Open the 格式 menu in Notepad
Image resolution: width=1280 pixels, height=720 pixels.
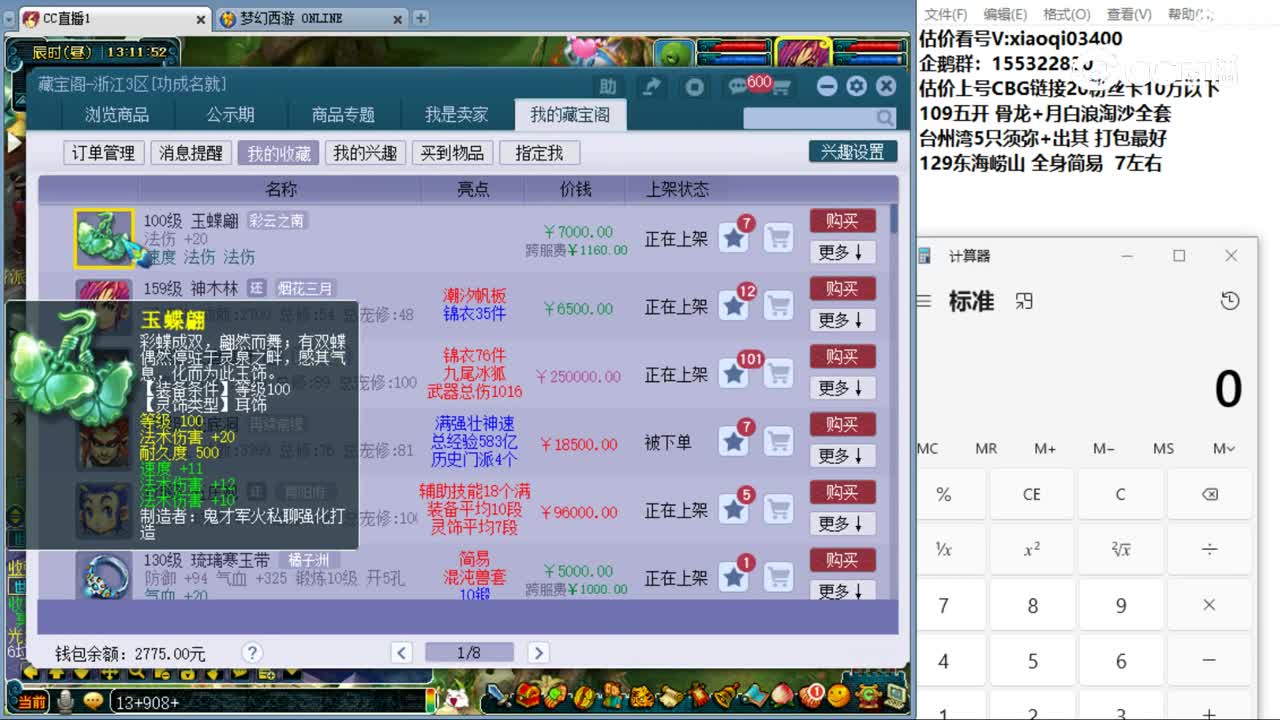pyautogui.click(x=1065, y=14)
